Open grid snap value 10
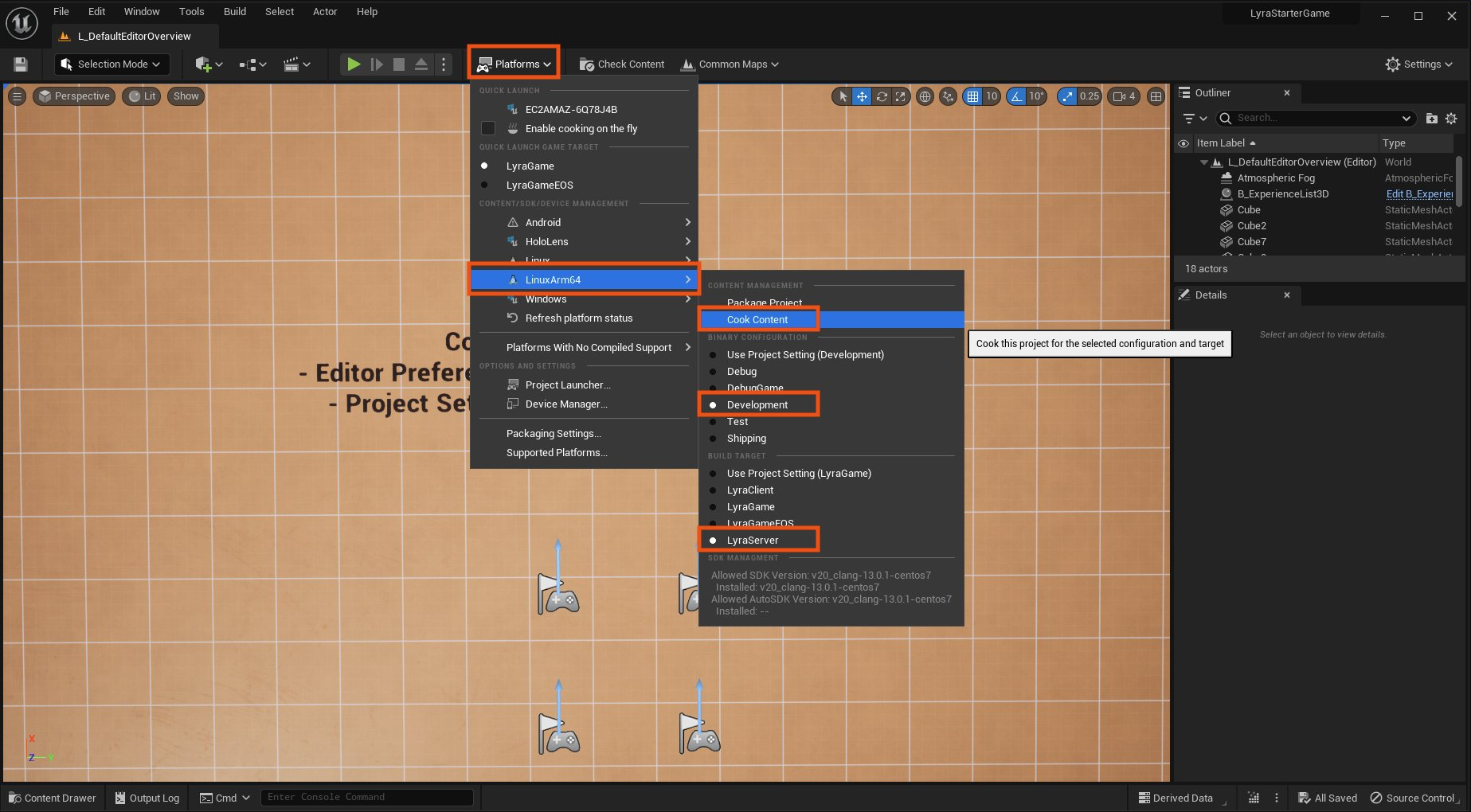1471x812 pixels. click(x=992, y=96)
